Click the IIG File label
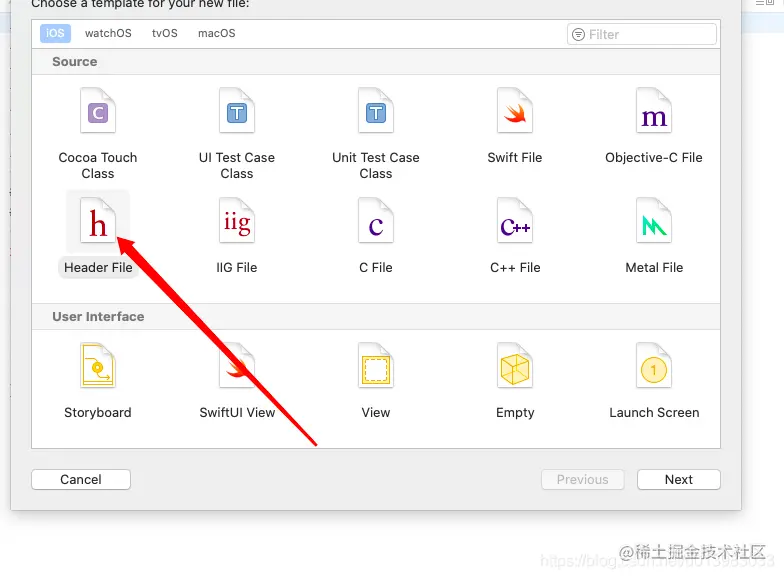 237,268
